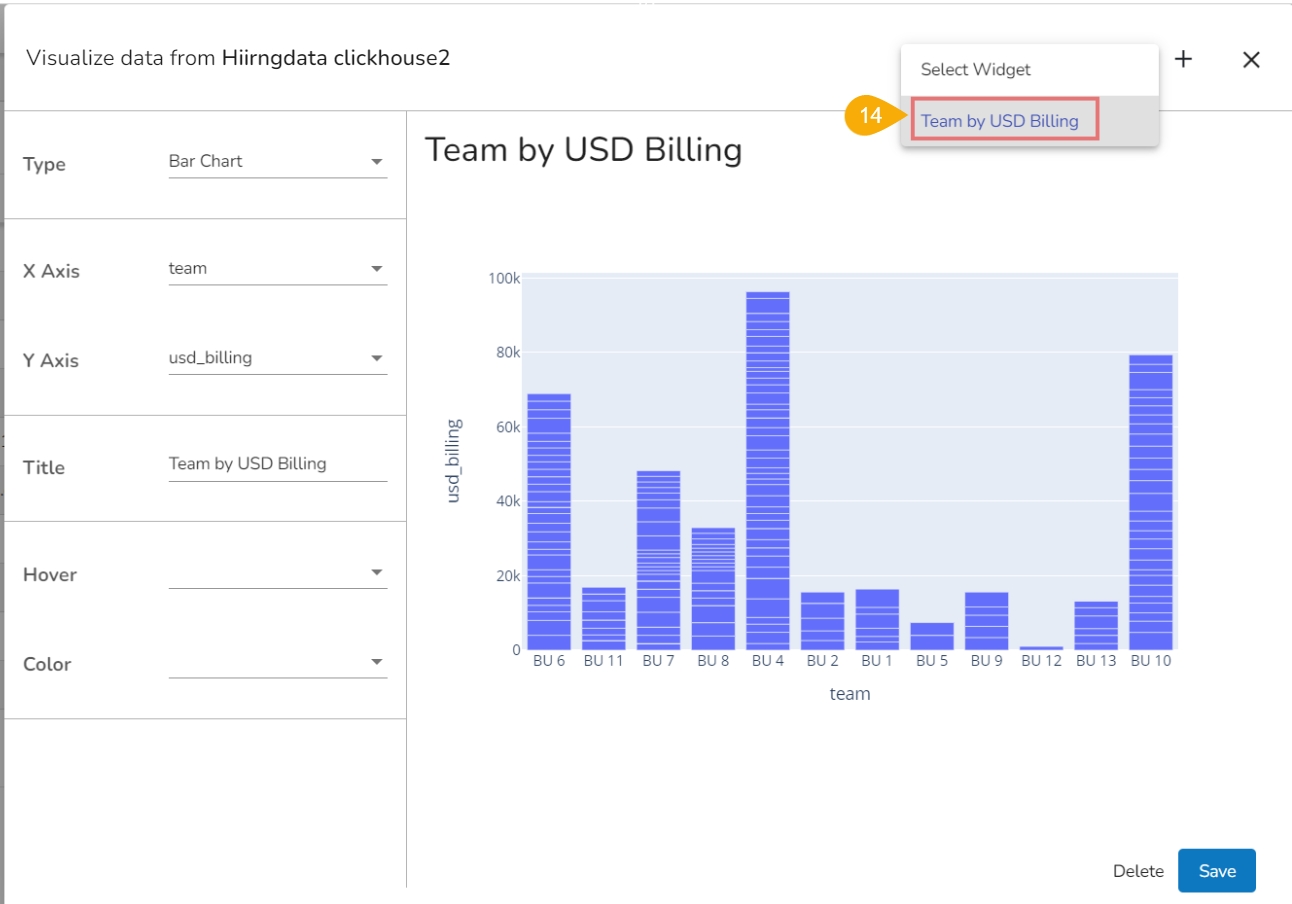The height and width of the screenshot is (904, 1292).
Task: Click the Delete button
Action: tap(1138, 871)
